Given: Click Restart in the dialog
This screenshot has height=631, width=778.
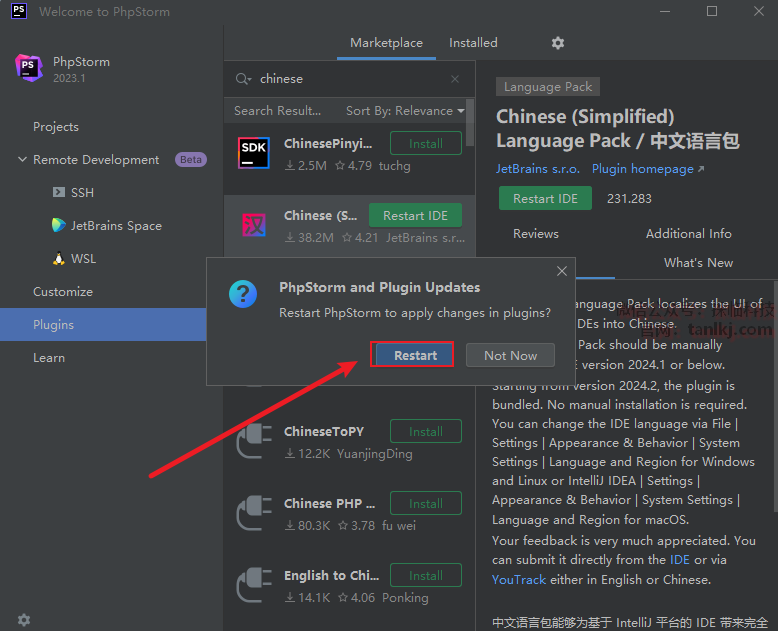Looking at the screenshot, I should (415, 355).
